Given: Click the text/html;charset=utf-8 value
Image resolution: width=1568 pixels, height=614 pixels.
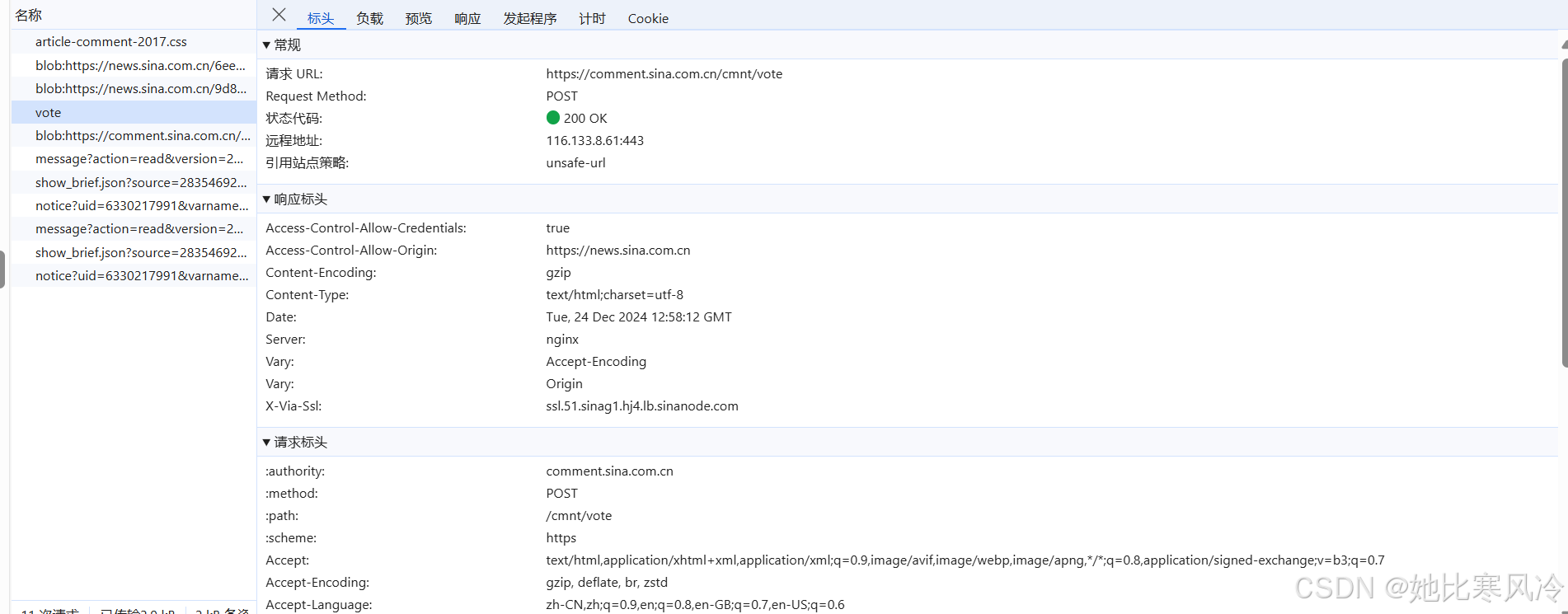Looking at the screenshot, I should tap(614, 294).
